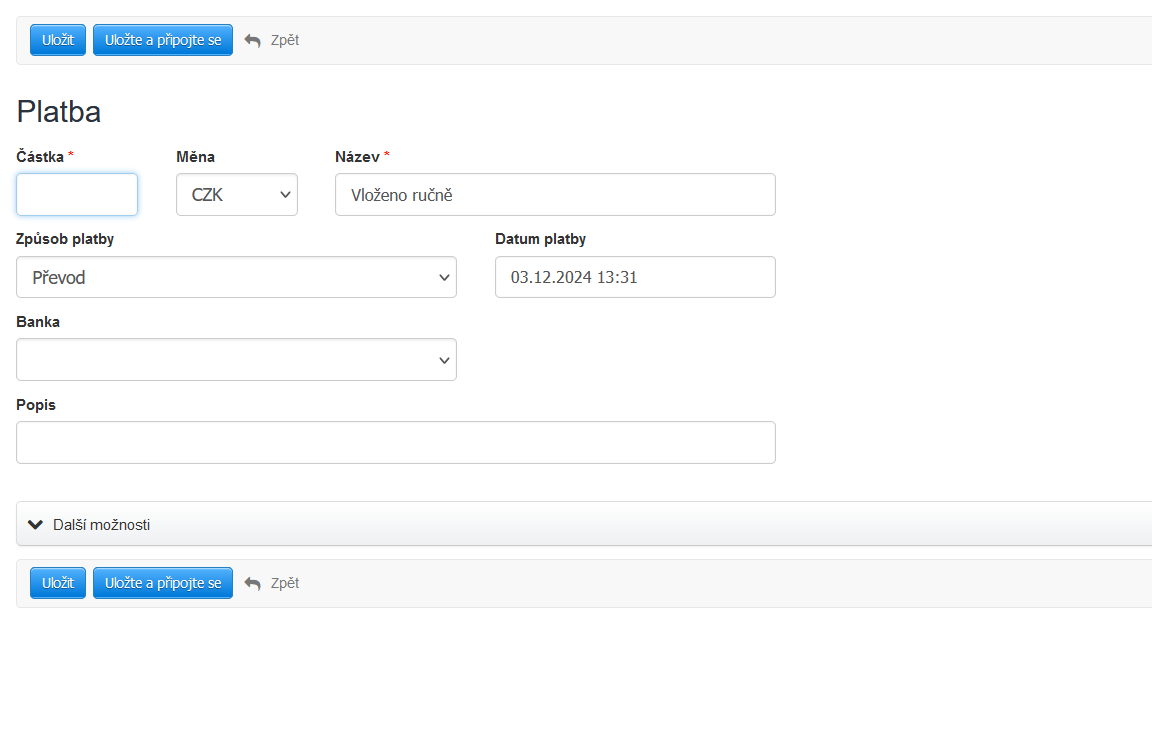Open the Banka dropdown
1152x742 pixels.
pyautogui.click(x=236, y=360)
